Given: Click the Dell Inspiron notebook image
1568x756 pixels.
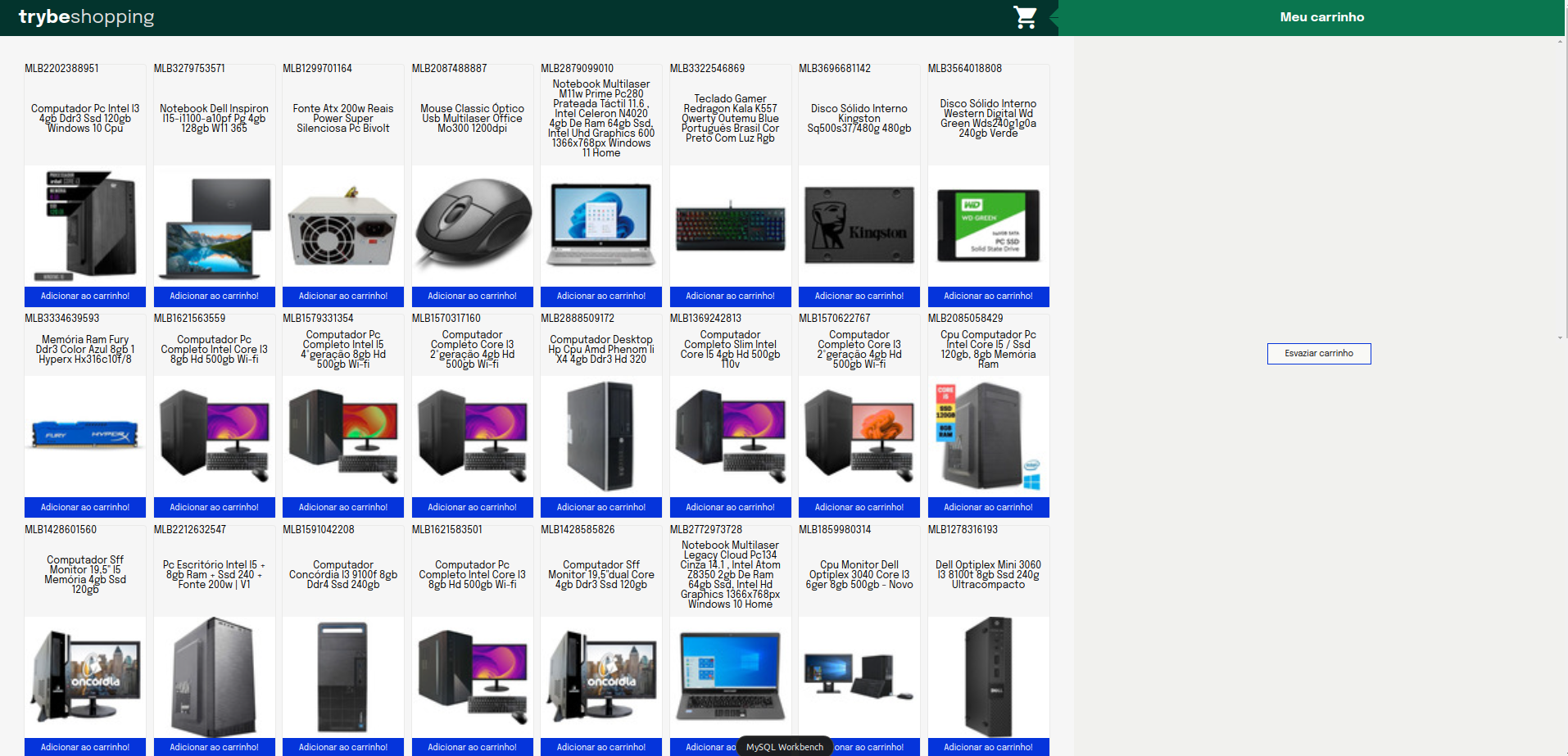Looking at the screenshot, I should 214,226.
